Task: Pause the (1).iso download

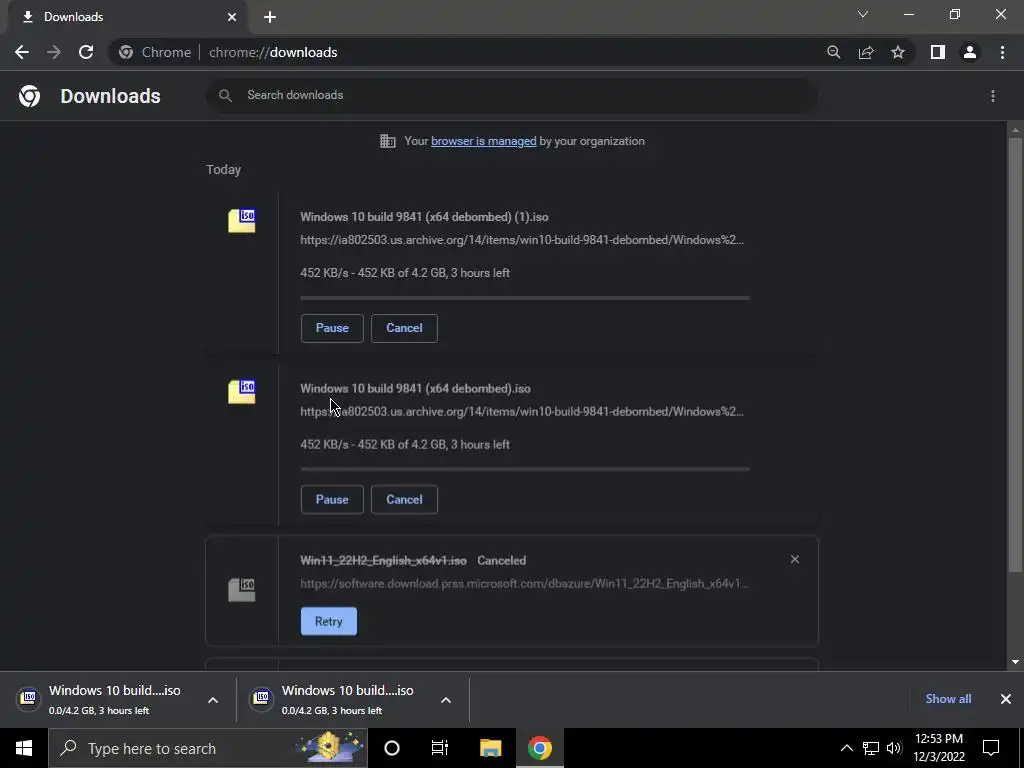Action: click(332, 328)
